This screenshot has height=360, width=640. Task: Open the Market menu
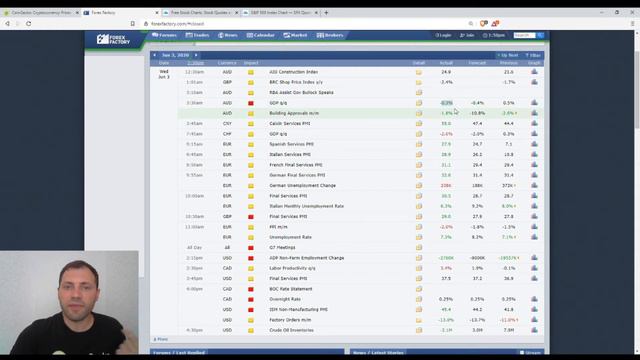(x=296, y=36)
